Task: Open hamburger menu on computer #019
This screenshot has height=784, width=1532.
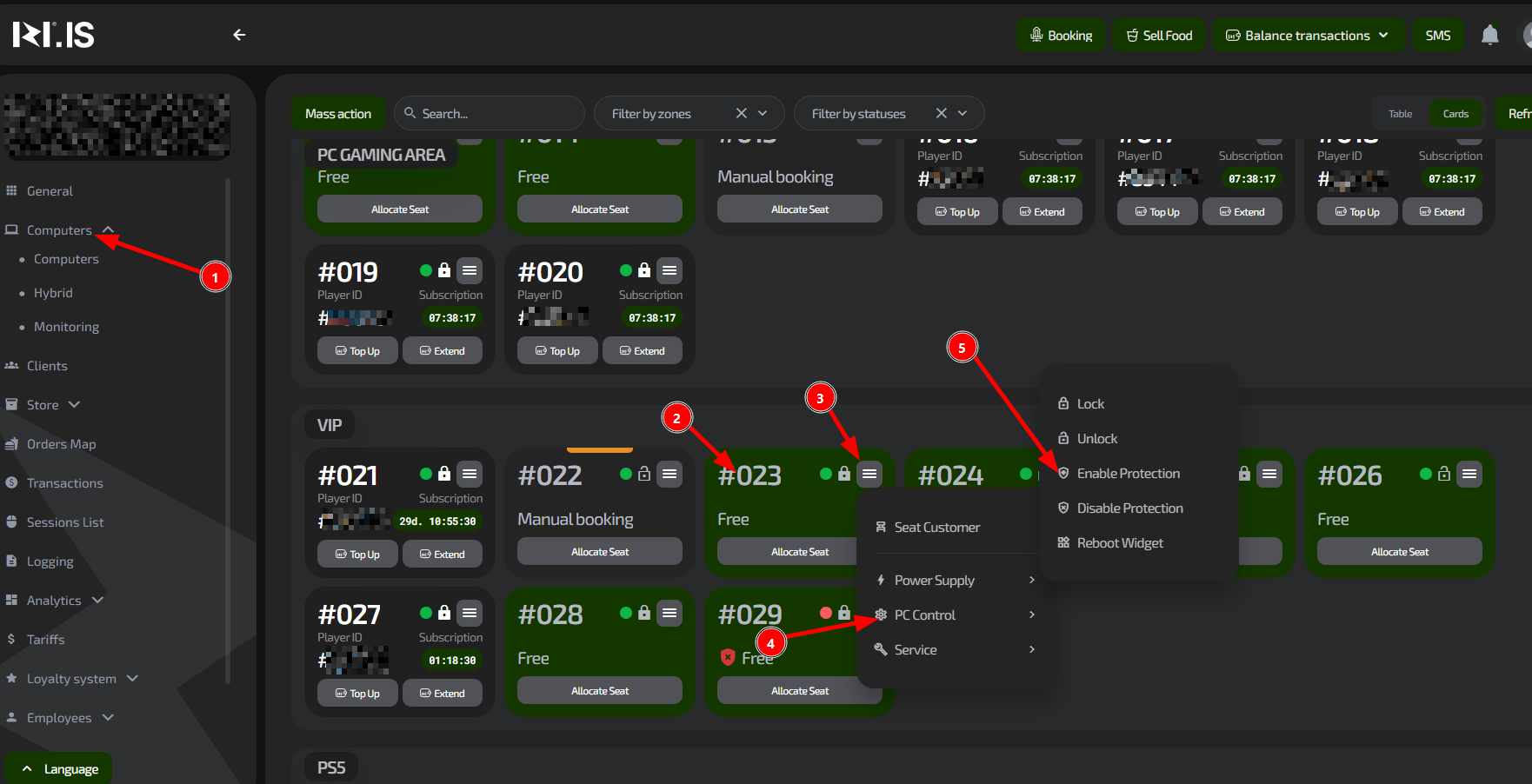Action: point(470,270)
